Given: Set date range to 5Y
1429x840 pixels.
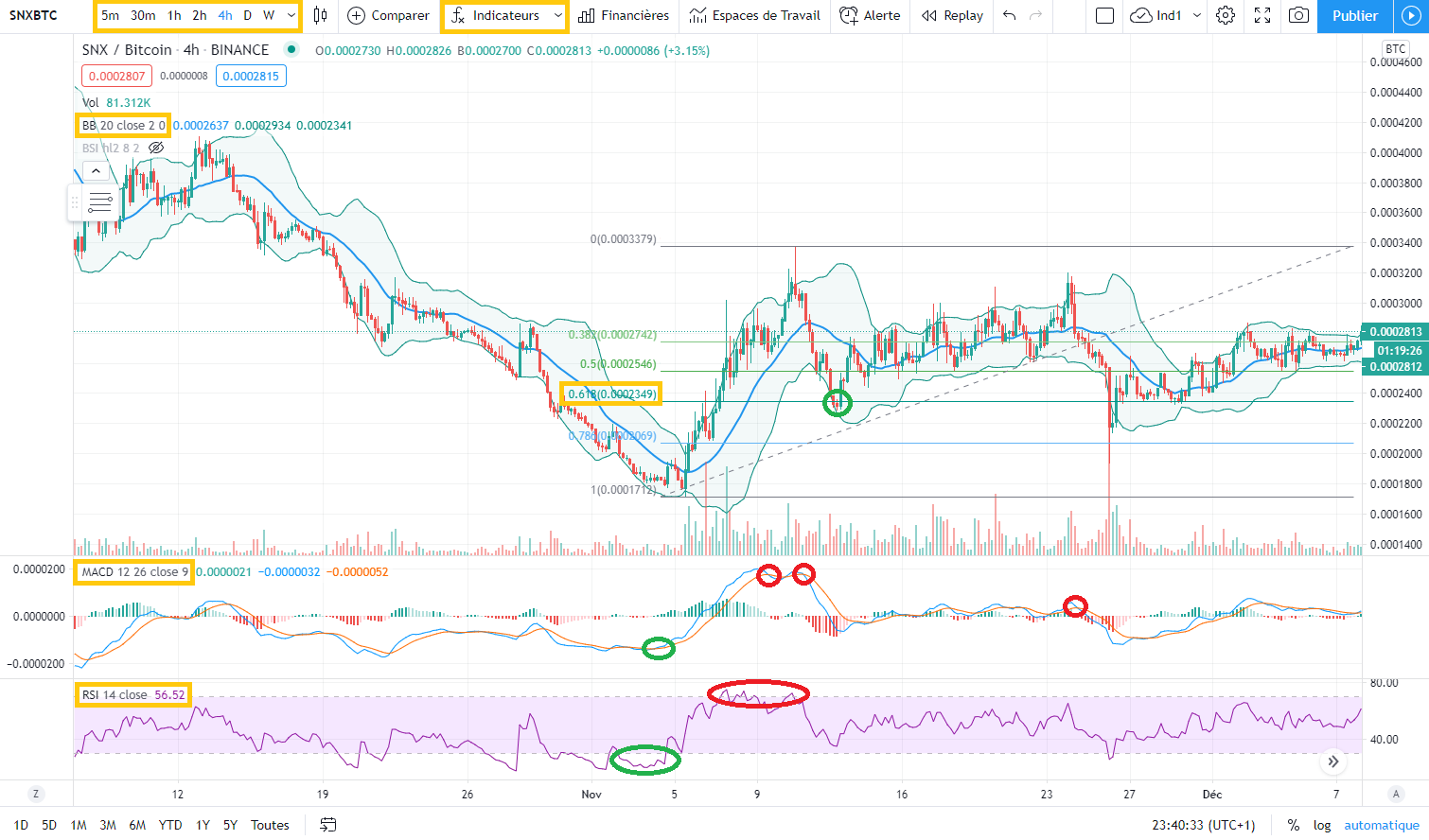Looking at the screenshot, I should coord(230,825).
